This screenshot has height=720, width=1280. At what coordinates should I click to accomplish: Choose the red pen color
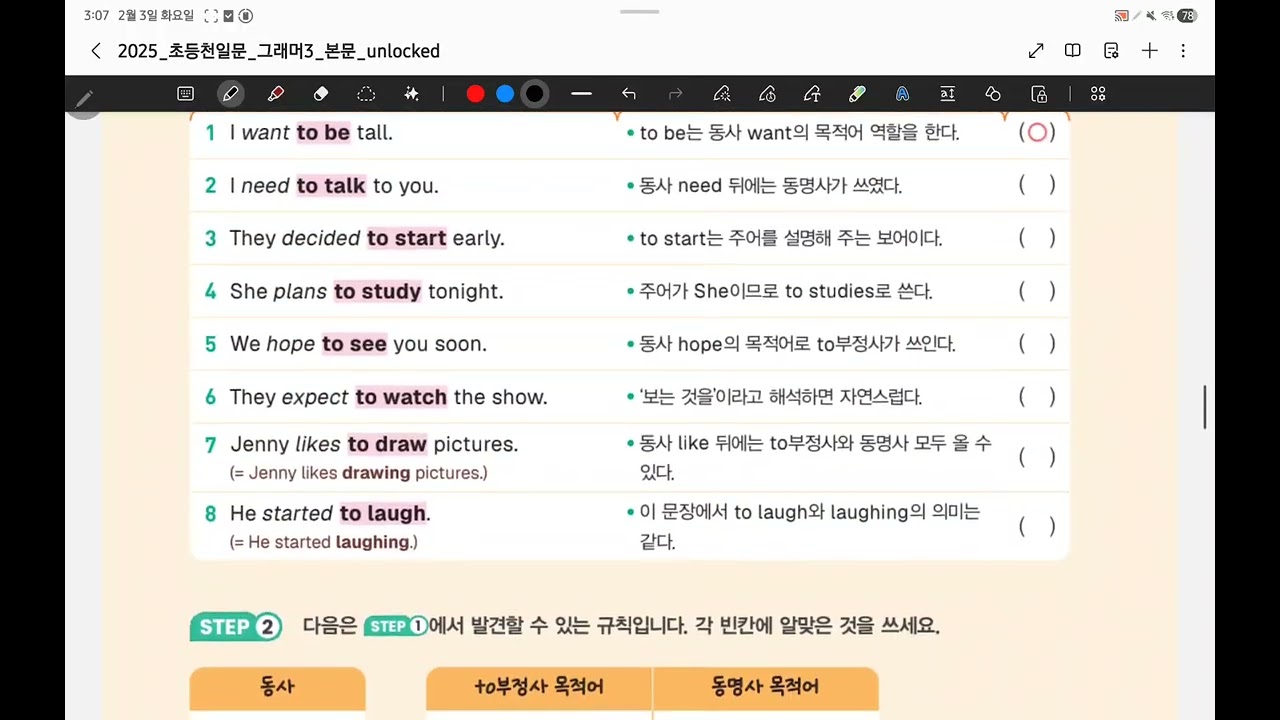tap(476, 94)
